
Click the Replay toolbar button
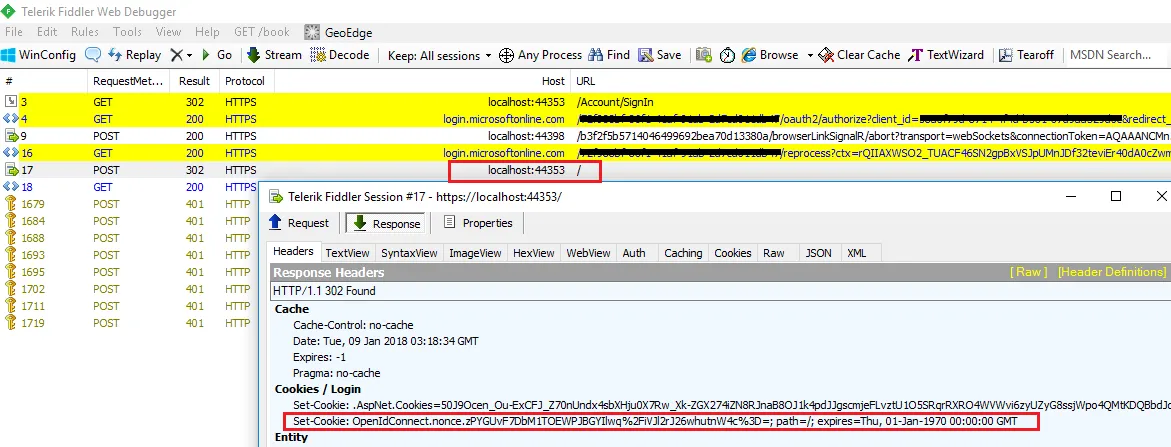pos(134,54)
